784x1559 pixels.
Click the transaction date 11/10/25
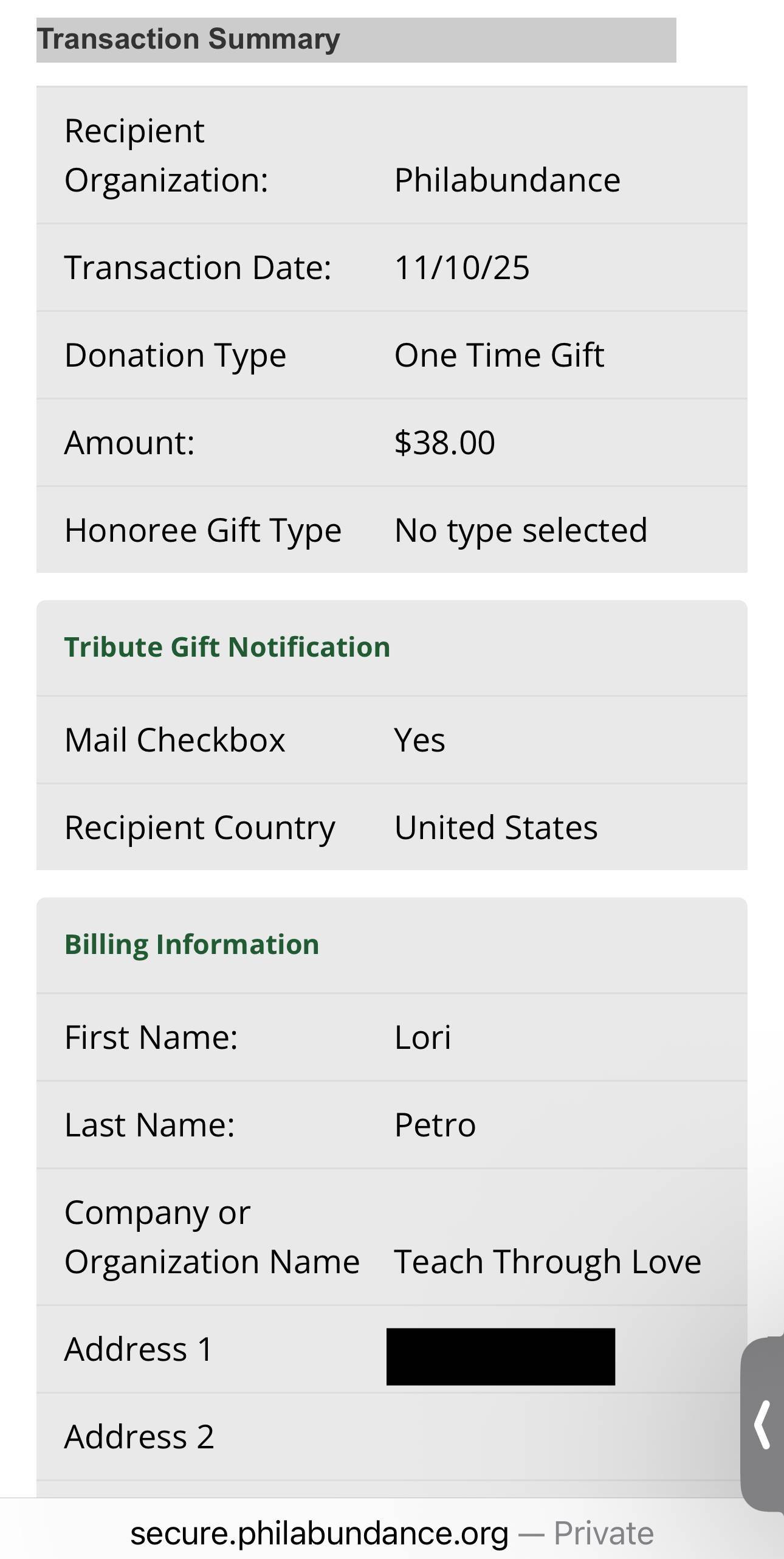click(x=461, y=268)
